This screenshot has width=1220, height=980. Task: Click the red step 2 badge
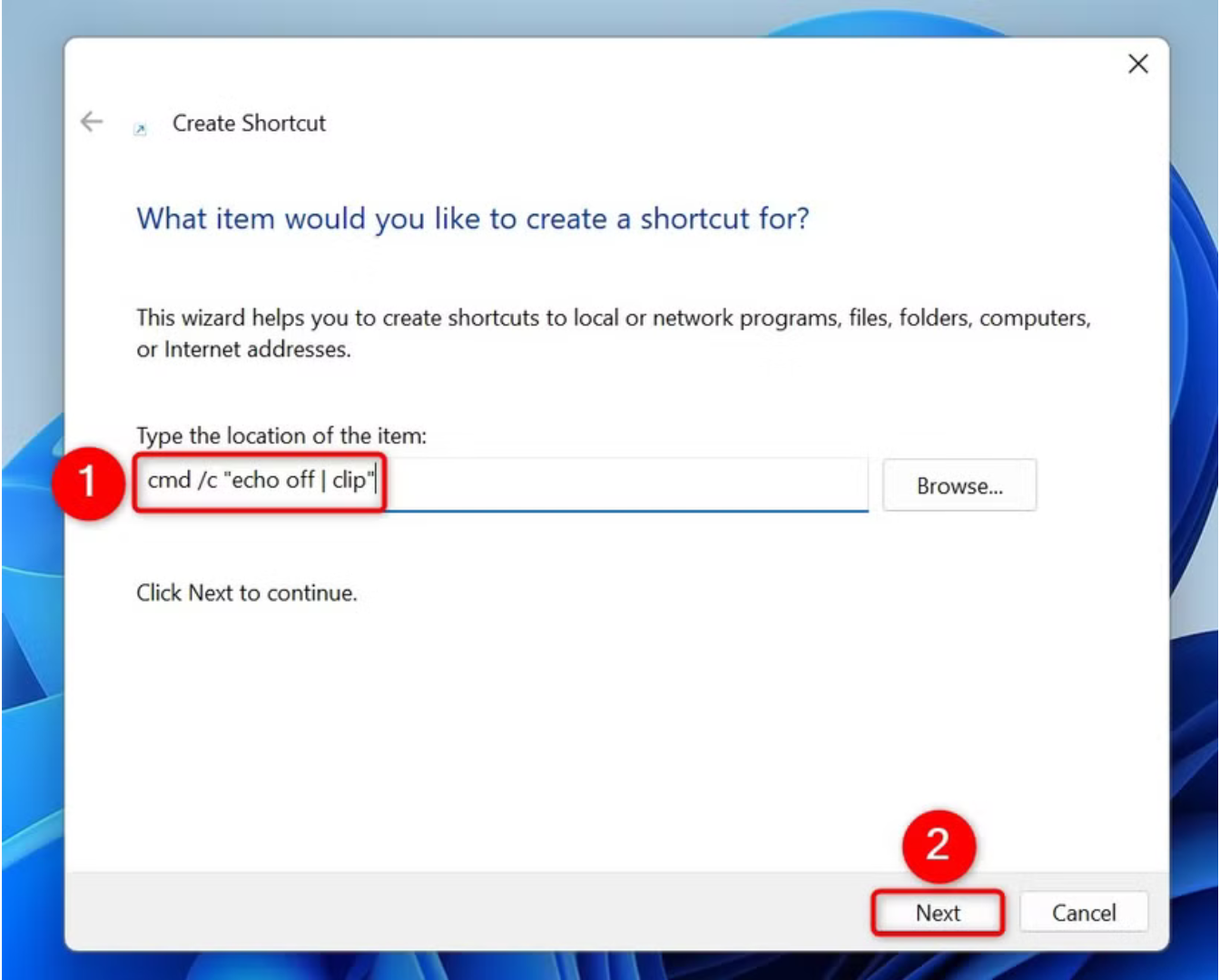click(x=938, y=846)
